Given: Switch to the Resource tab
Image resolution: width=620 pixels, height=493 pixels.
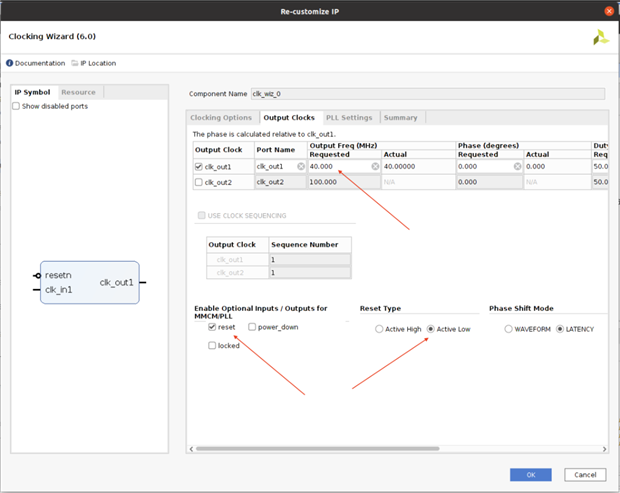Looking at the screenshot, I should [78, 92].
